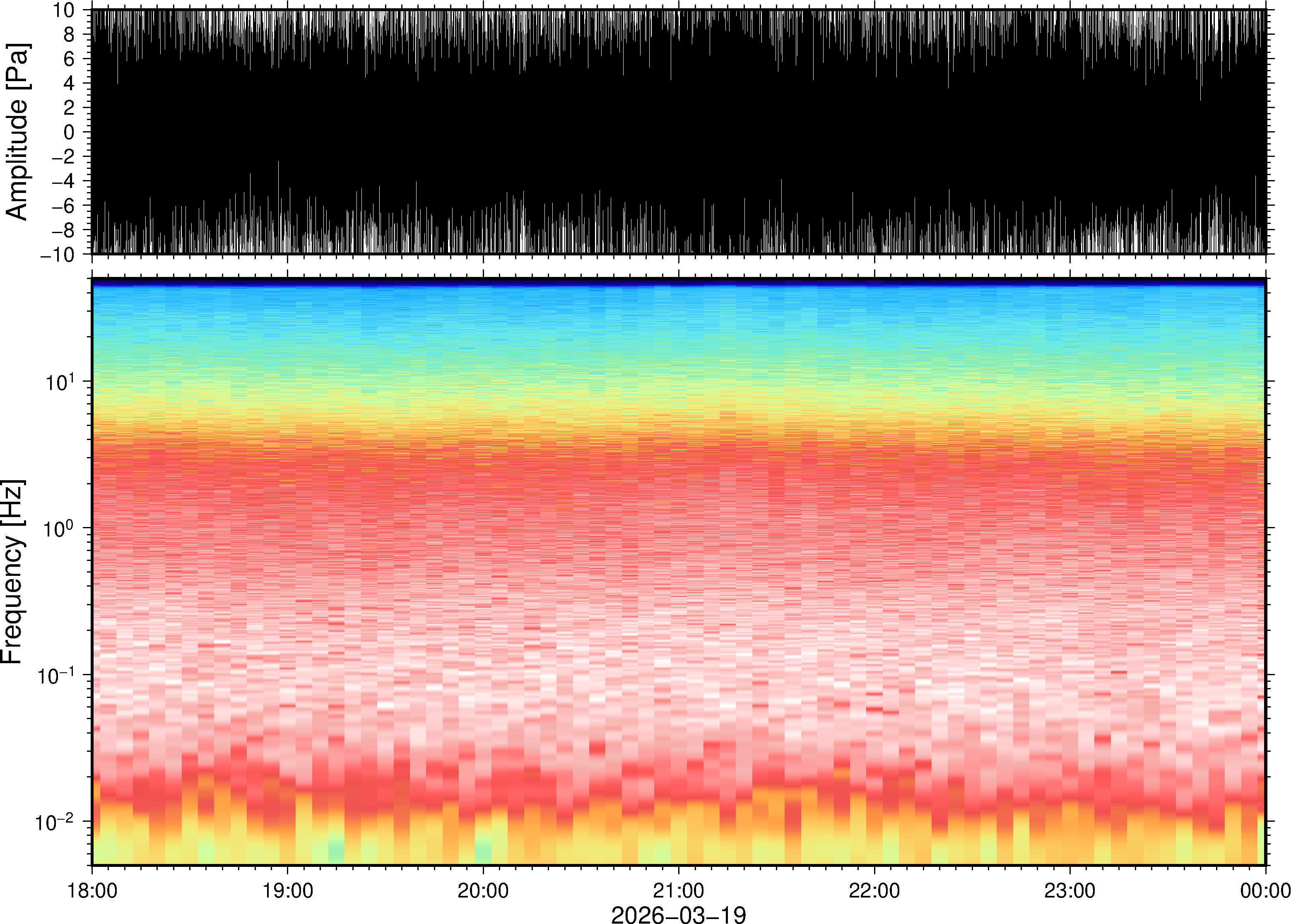Select the 23:00 time tick label
This screenshot has width=1291, height=924.
(x=1069, y=890)
